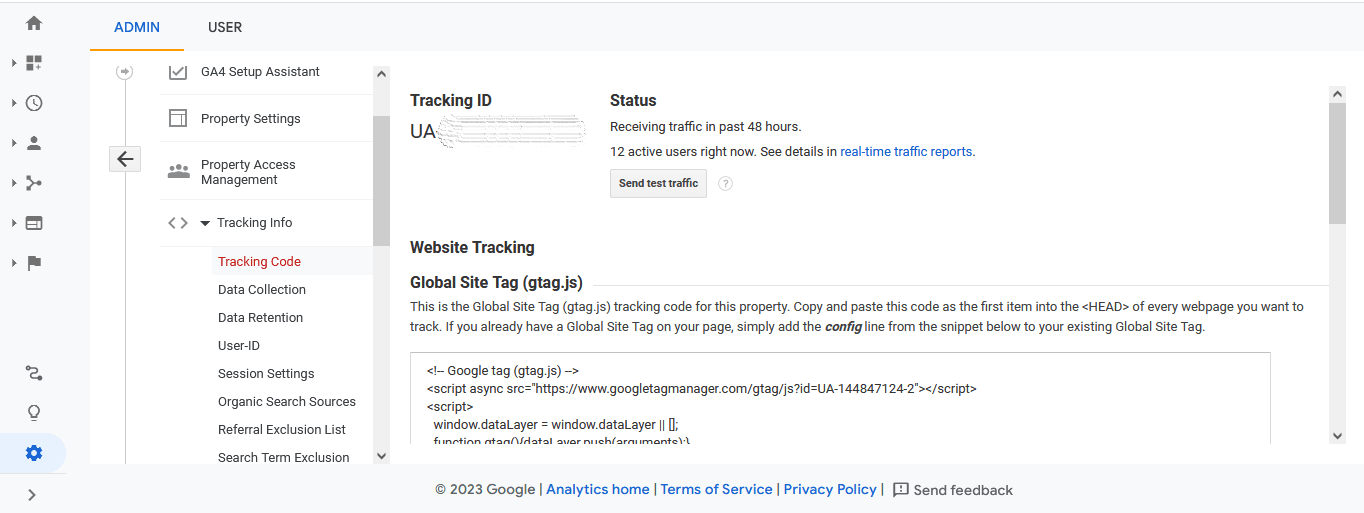Go to Analytics Home icon
This screenshot has width=1364, height=513.
tap(34, 23)
